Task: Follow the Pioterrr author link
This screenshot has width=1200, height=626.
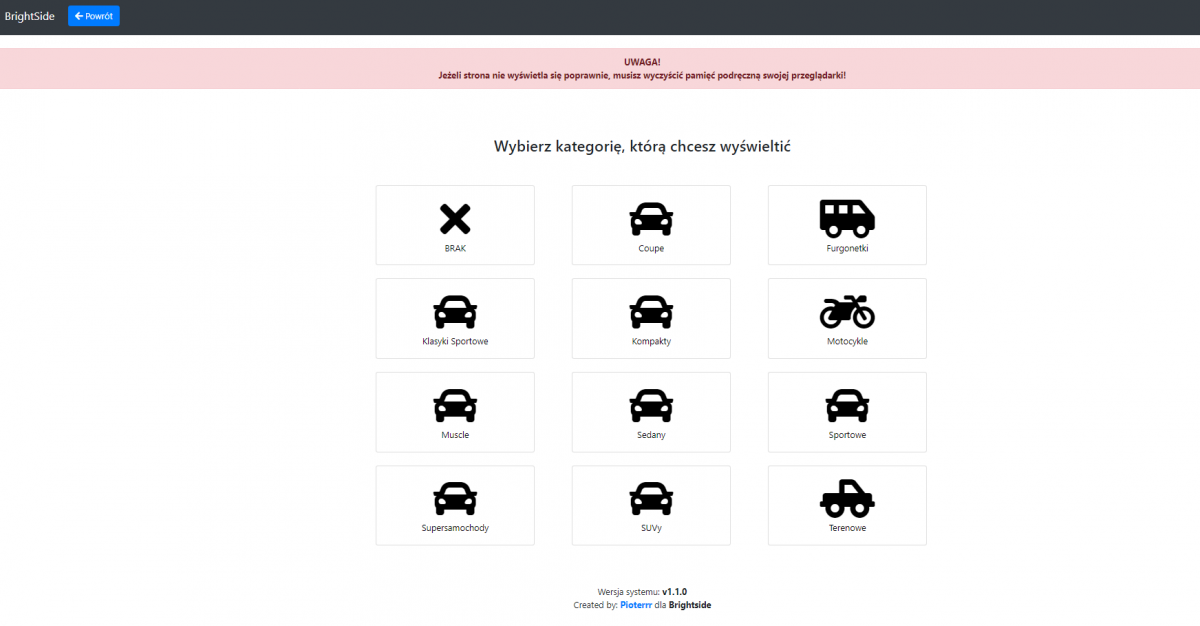Action: (x=637, y=605)
